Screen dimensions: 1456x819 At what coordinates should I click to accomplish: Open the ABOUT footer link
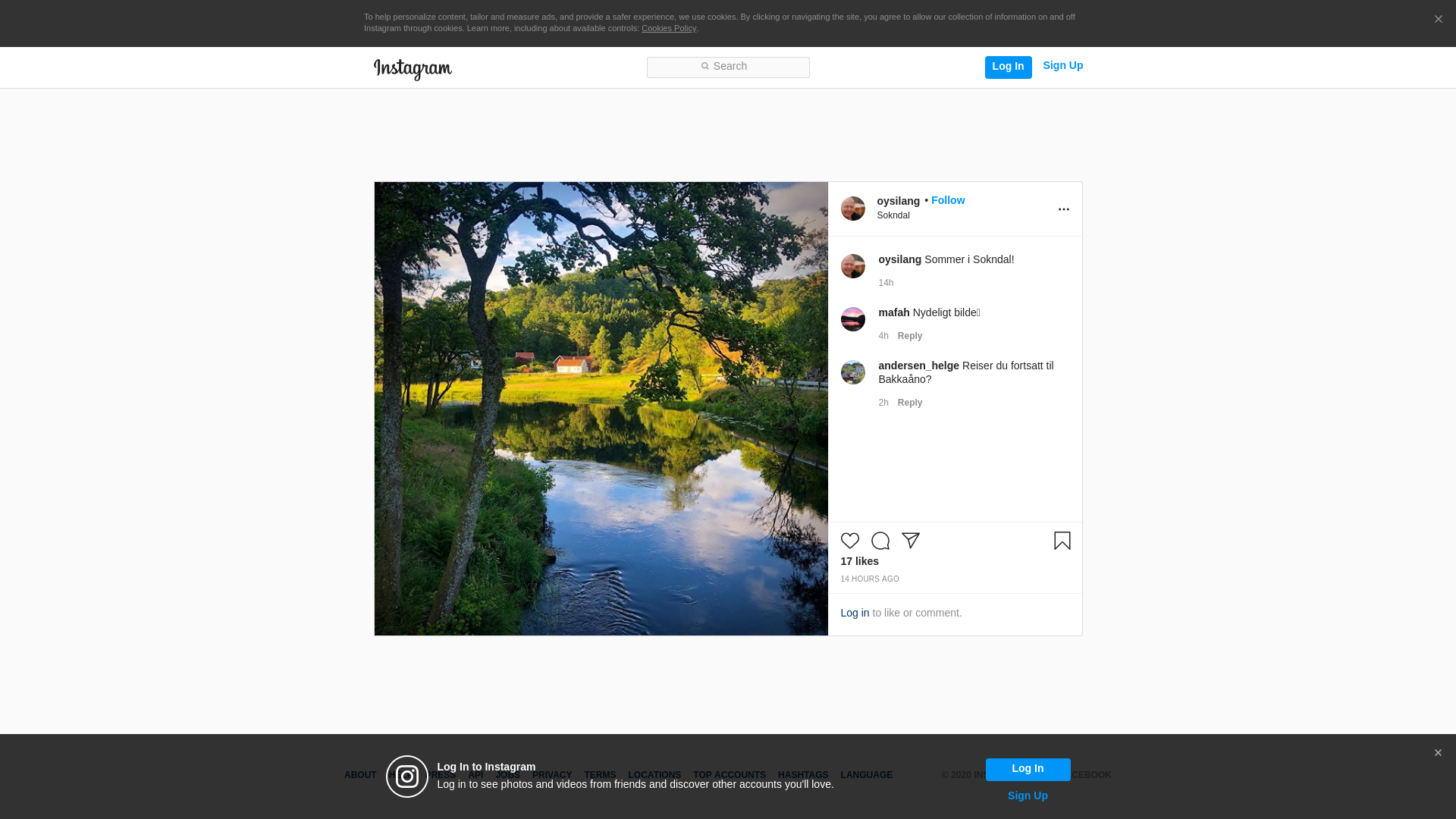click(x=360, y=775)
